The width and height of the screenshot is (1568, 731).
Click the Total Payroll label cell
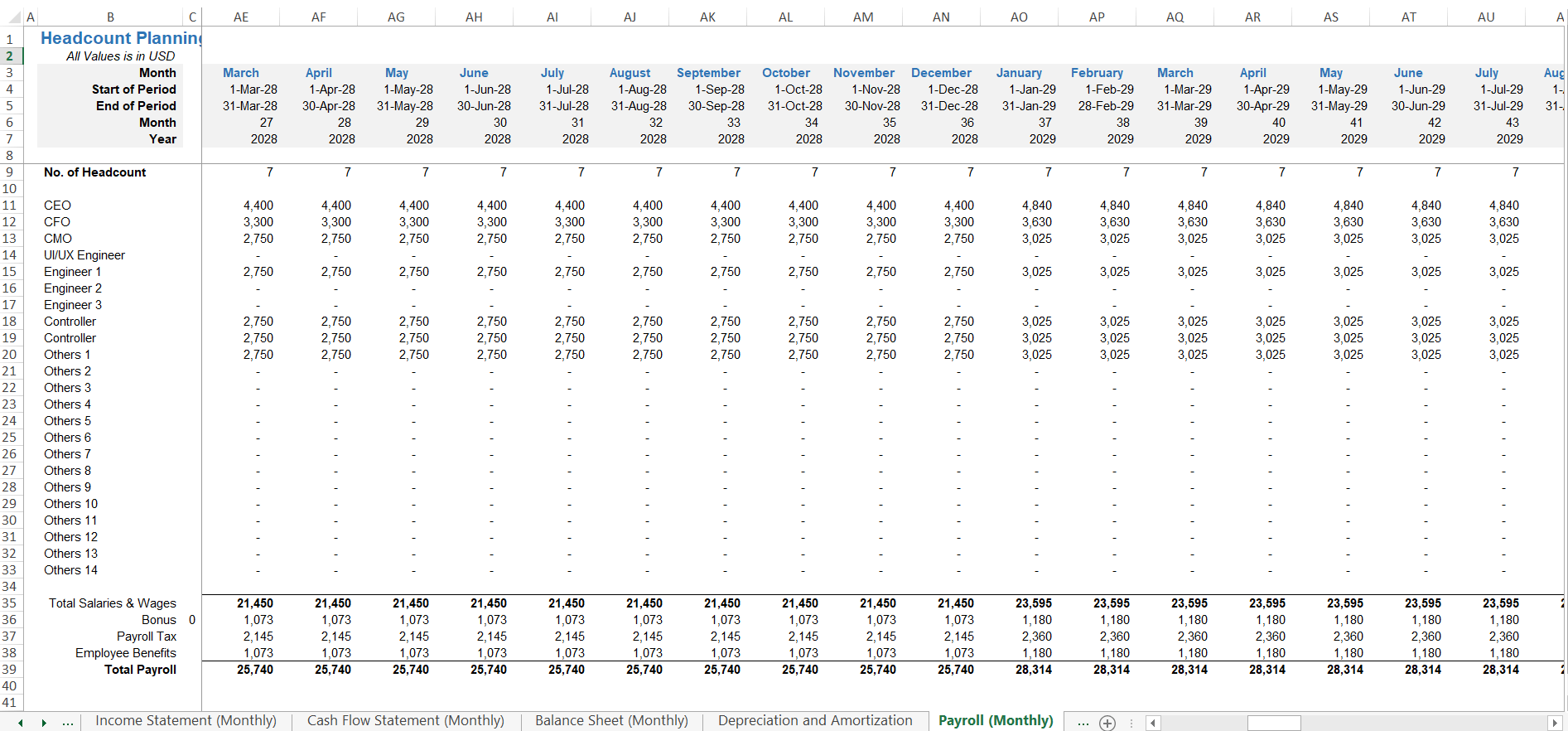140,670
